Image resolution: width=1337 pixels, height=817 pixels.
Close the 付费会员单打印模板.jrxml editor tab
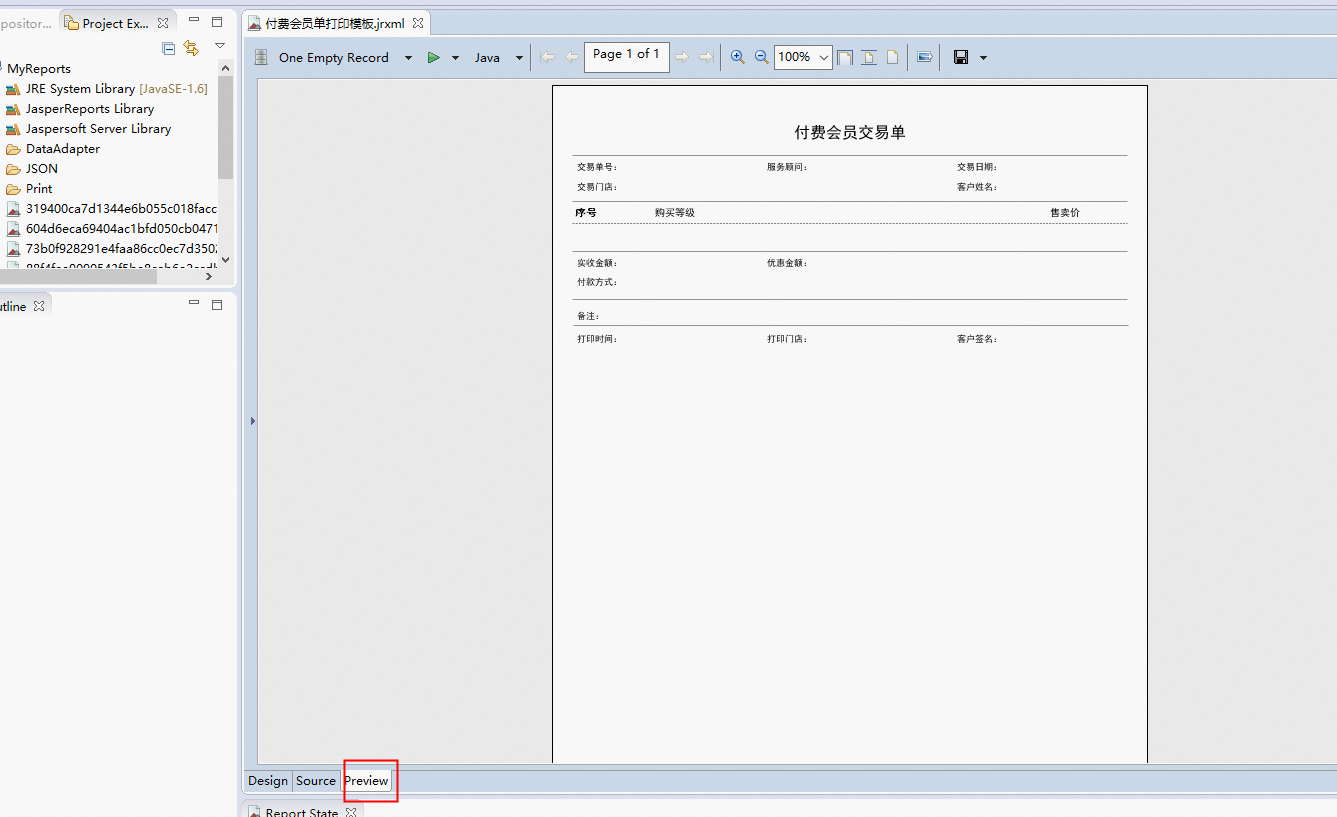(x=418, y=23)
